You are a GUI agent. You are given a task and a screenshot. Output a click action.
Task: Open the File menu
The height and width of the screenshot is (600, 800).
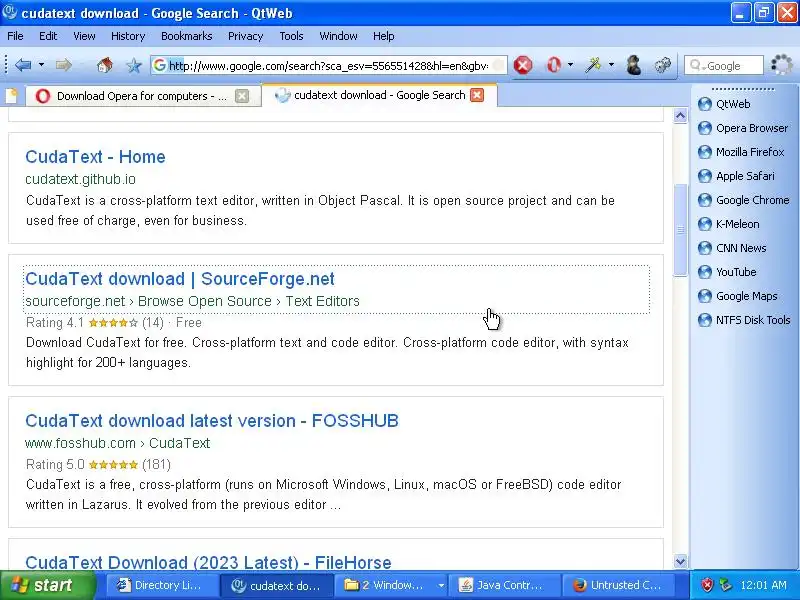15,36
